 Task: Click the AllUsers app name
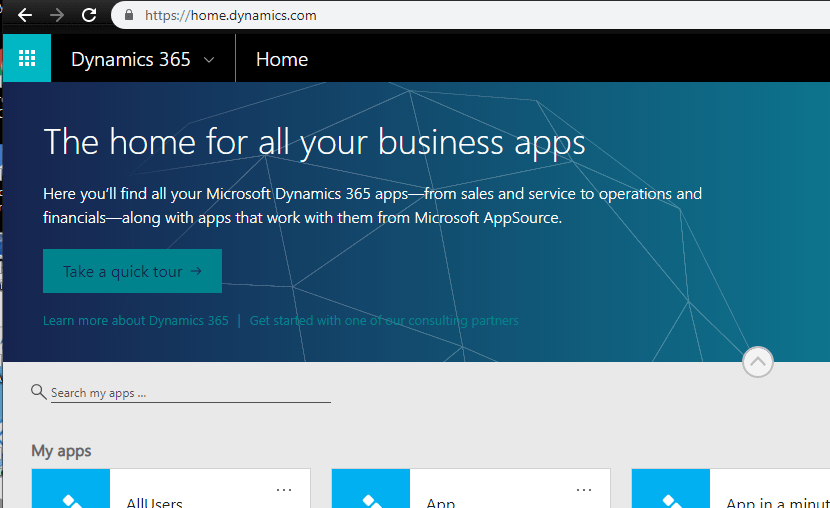(154, 502)
